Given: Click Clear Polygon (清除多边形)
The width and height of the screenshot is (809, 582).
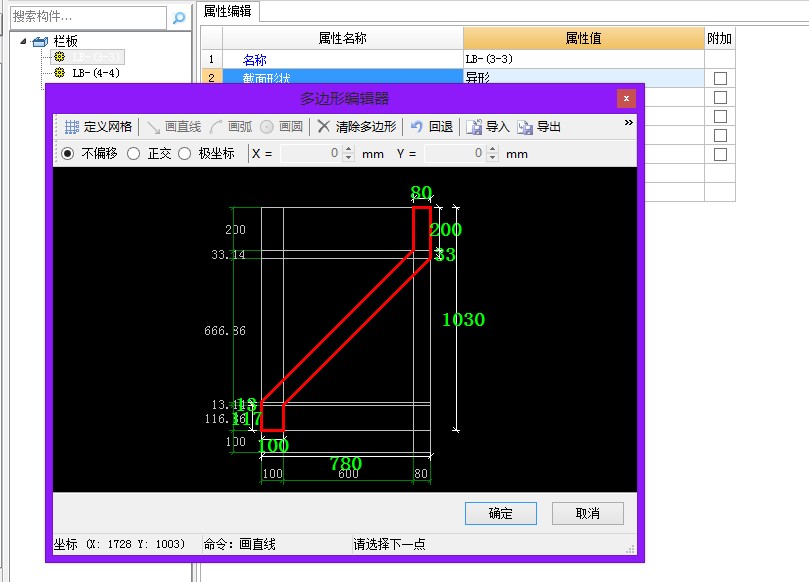Looking at the screenshot, I should [x=357, y=127].
